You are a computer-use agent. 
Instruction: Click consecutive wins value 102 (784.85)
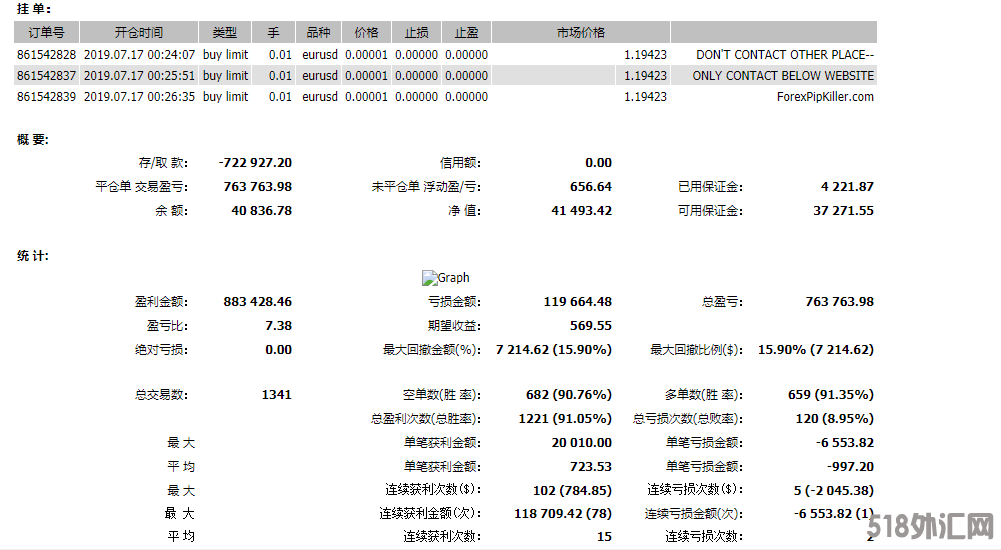click(572, 491)
